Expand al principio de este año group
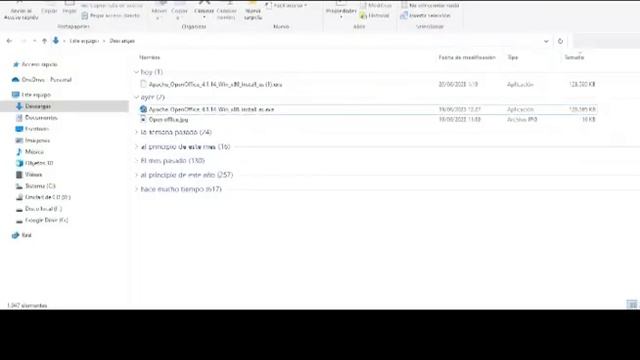 click(136, 175)
